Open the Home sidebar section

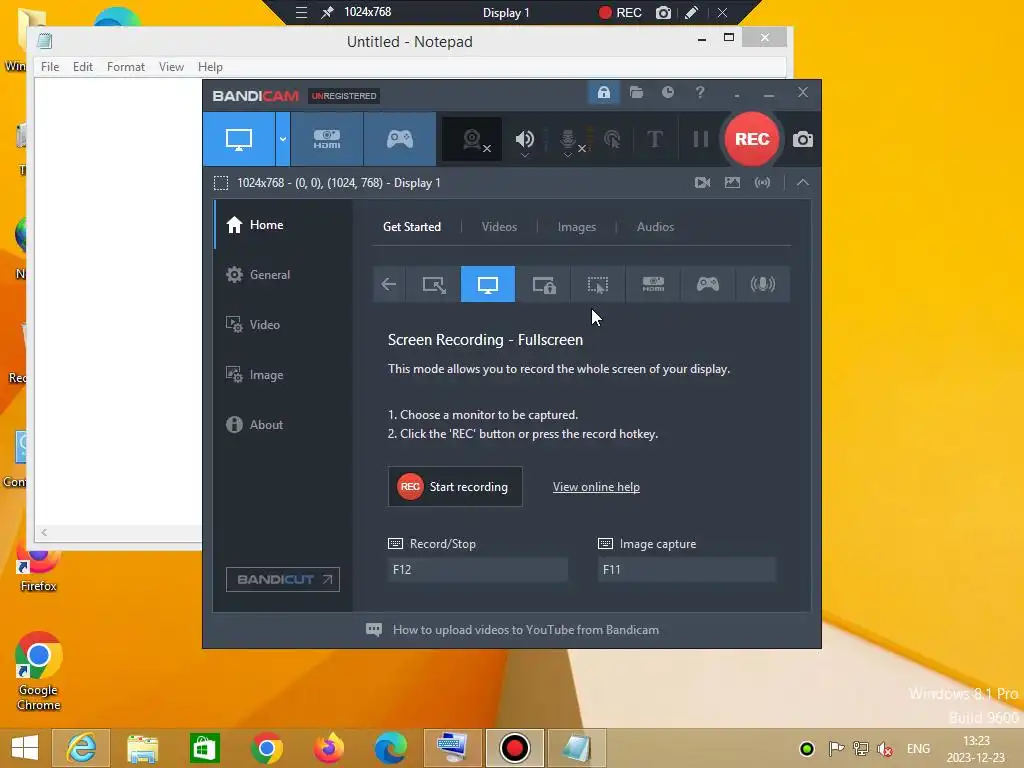tap(283, 225)
